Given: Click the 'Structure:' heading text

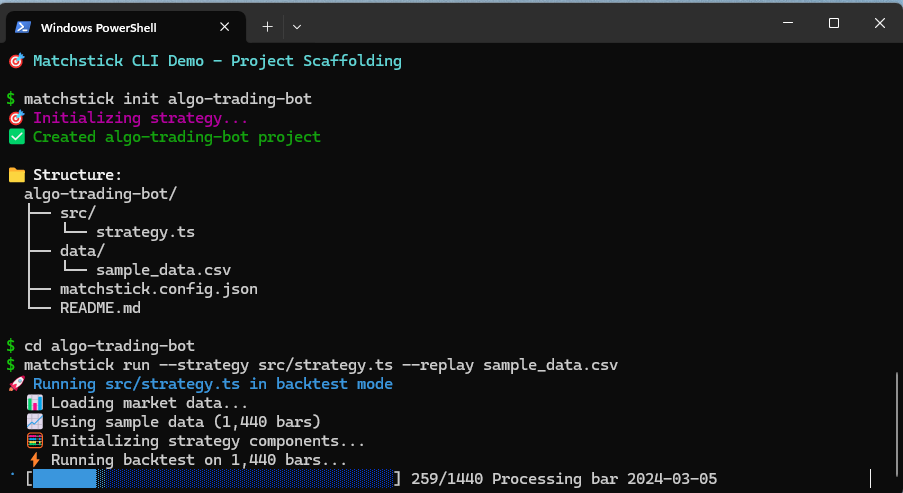Looking at the screenshot, I should click(77, 175).
